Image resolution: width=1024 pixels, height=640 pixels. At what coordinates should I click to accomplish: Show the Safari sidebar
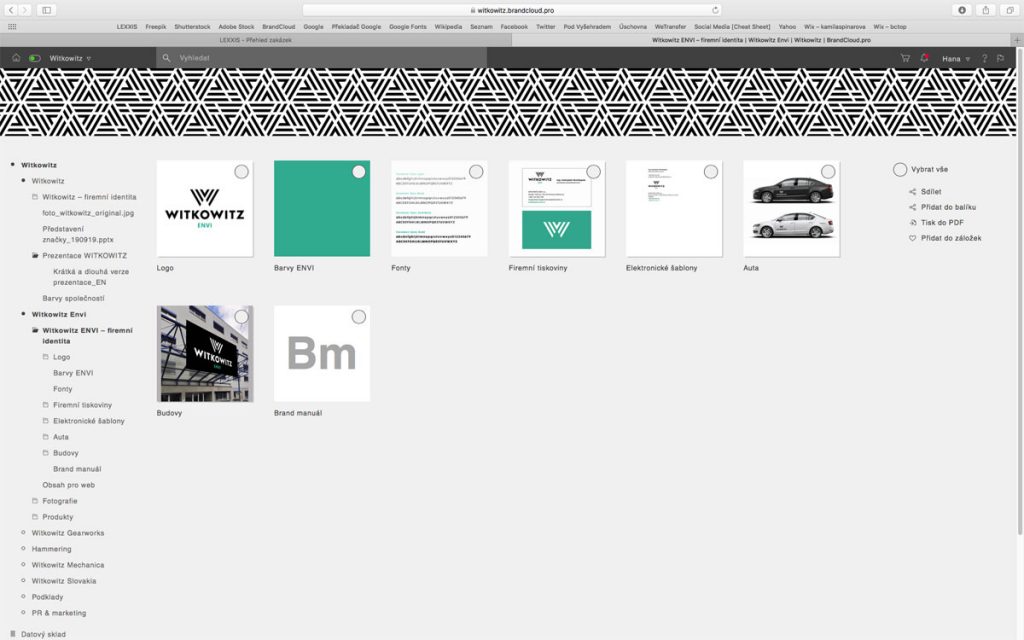tap(46, 10)
